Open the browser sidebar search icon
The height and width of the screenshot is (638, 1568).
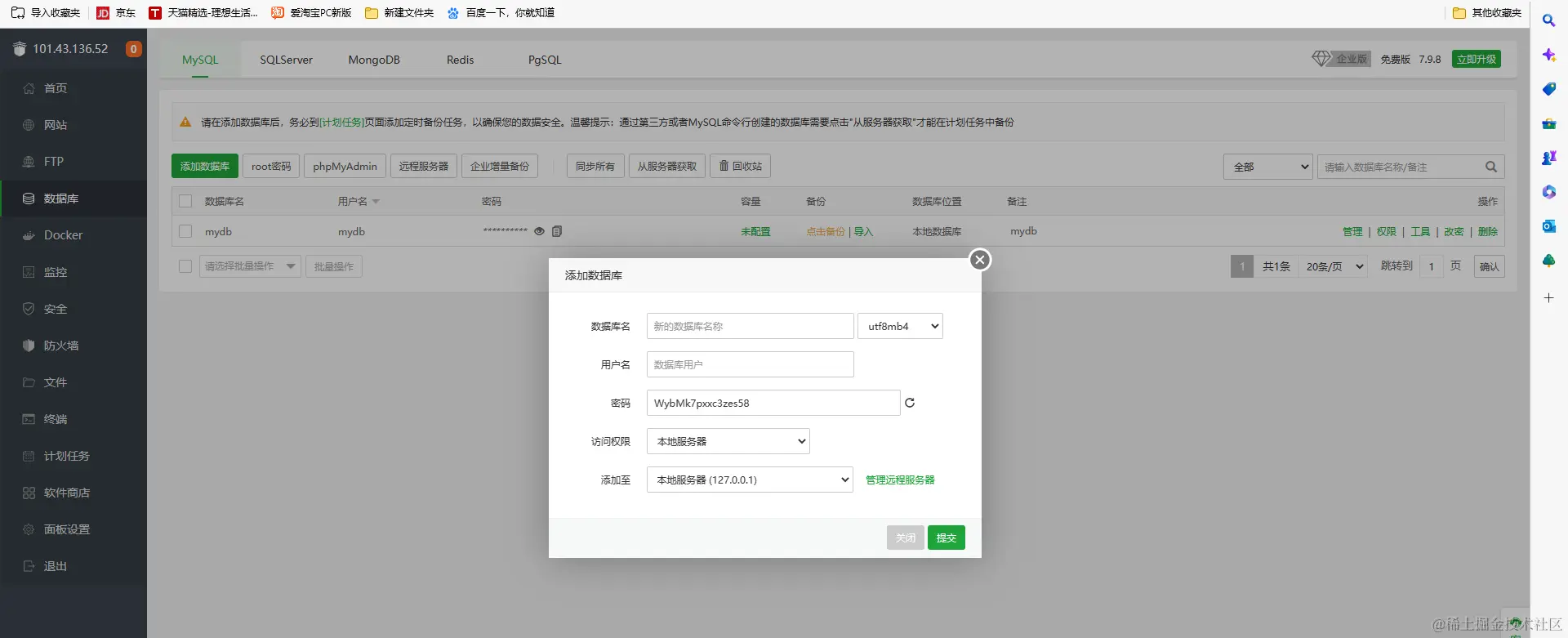[x=1548, y=20]
